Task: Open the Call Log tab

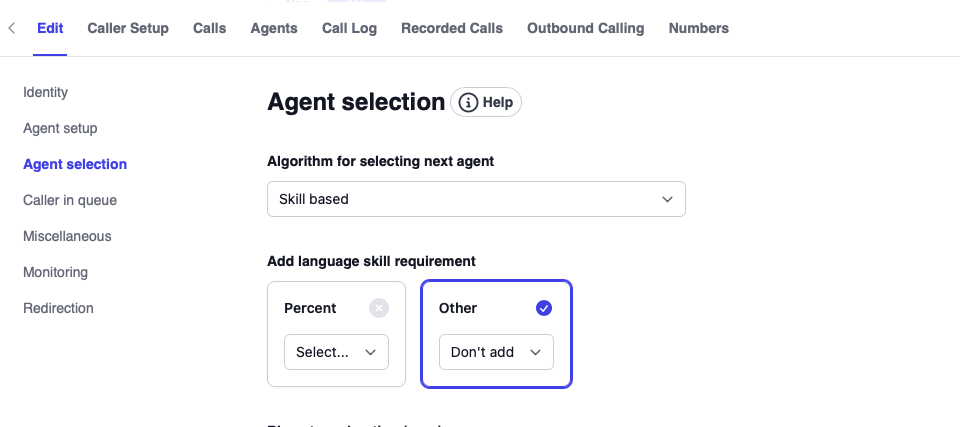Action: (349, 28)
